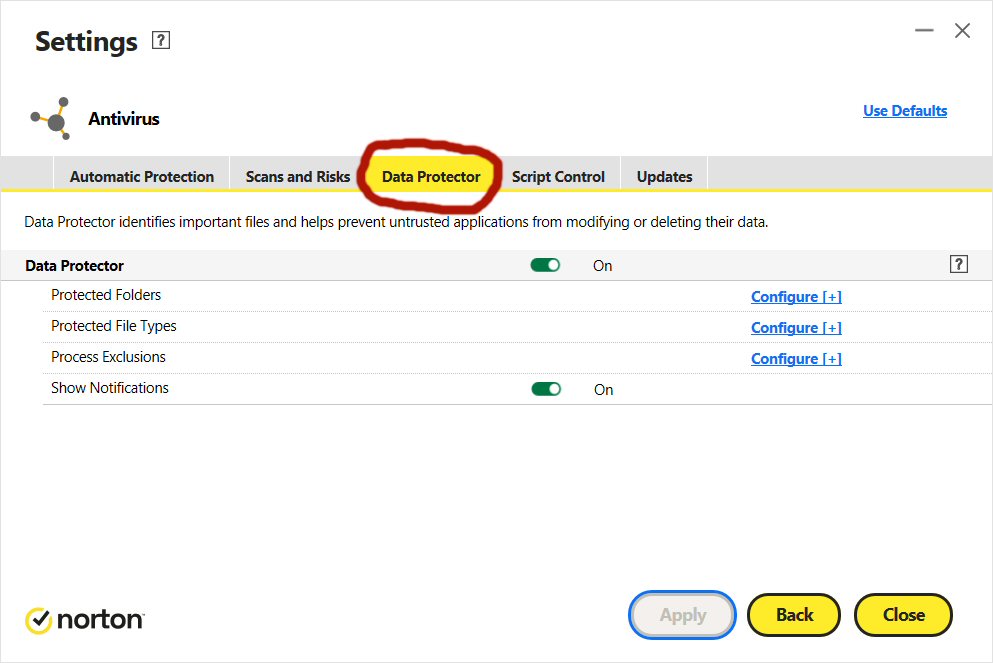The height and width of the screenshot is (663, 993).
Task: Switch to the Updates tab
Action: tap(664, 176)
